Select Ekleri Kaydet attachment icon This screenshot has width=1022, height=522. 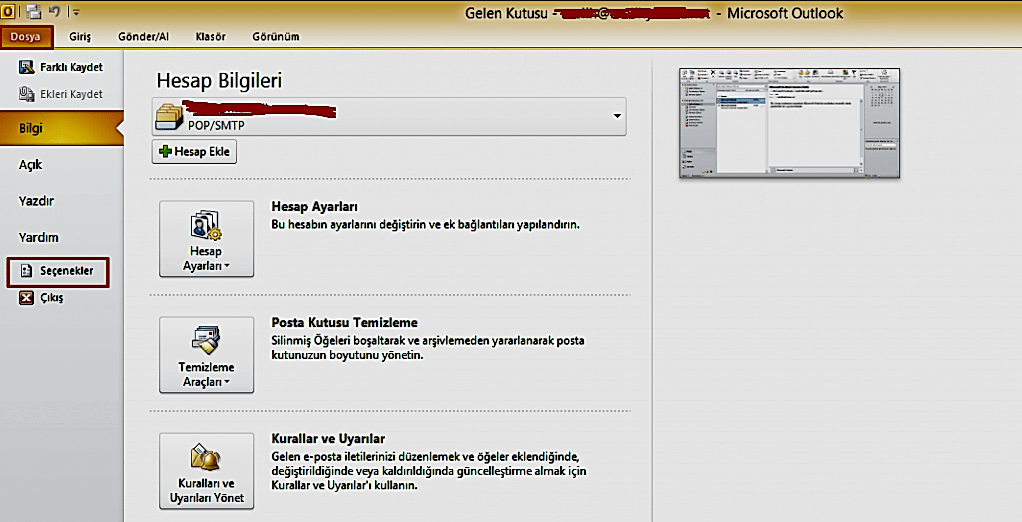pyautogui.click(x=26, y=94)
